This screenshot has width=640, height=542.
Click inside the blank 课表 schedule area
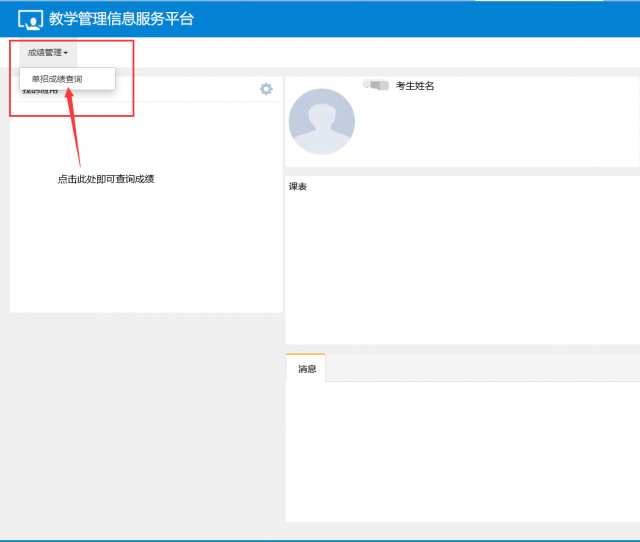click(x=460, y=265)
